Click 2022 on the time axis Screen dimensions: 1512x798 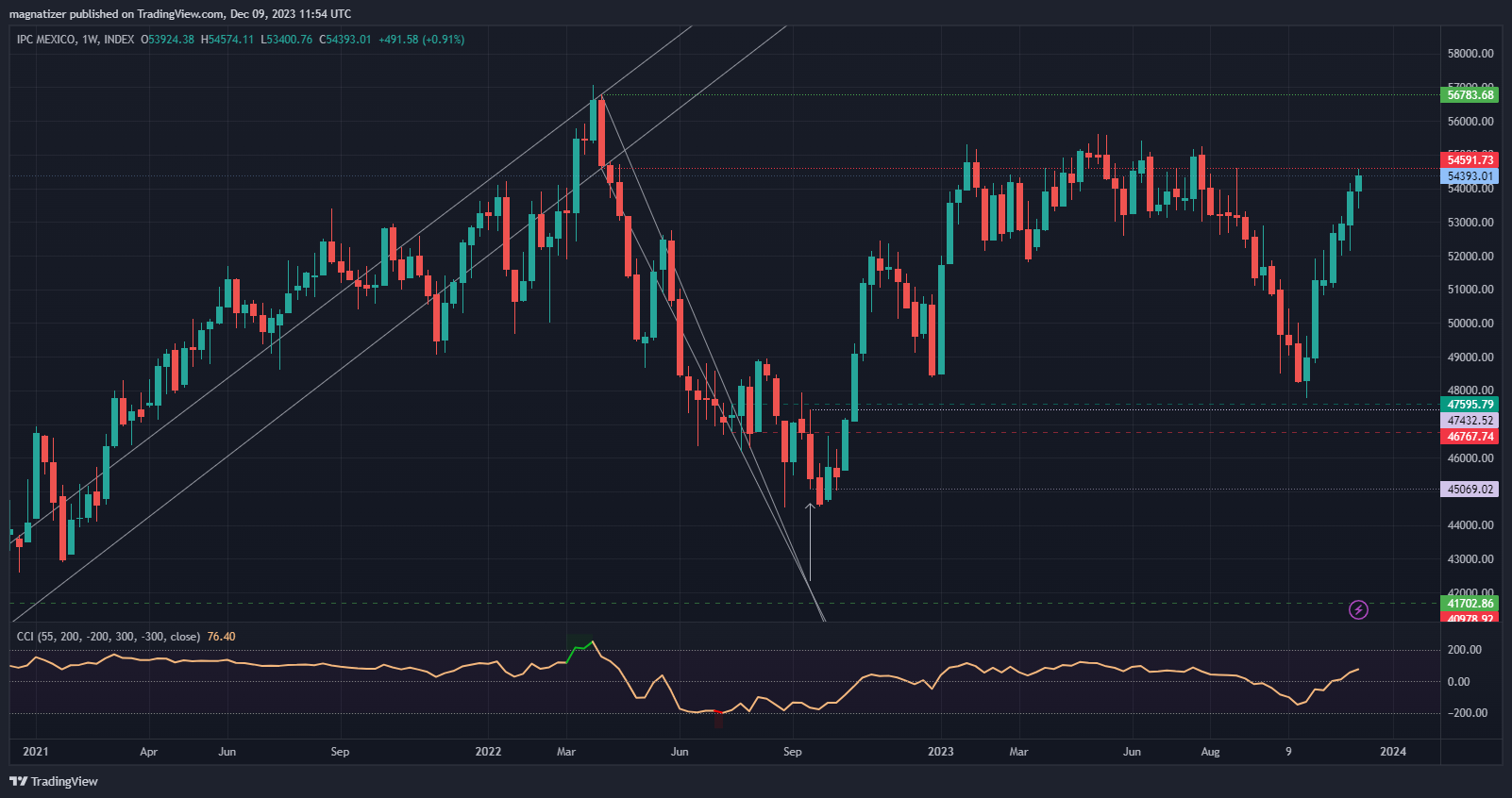pyautogui.click(x=488, y=752)
